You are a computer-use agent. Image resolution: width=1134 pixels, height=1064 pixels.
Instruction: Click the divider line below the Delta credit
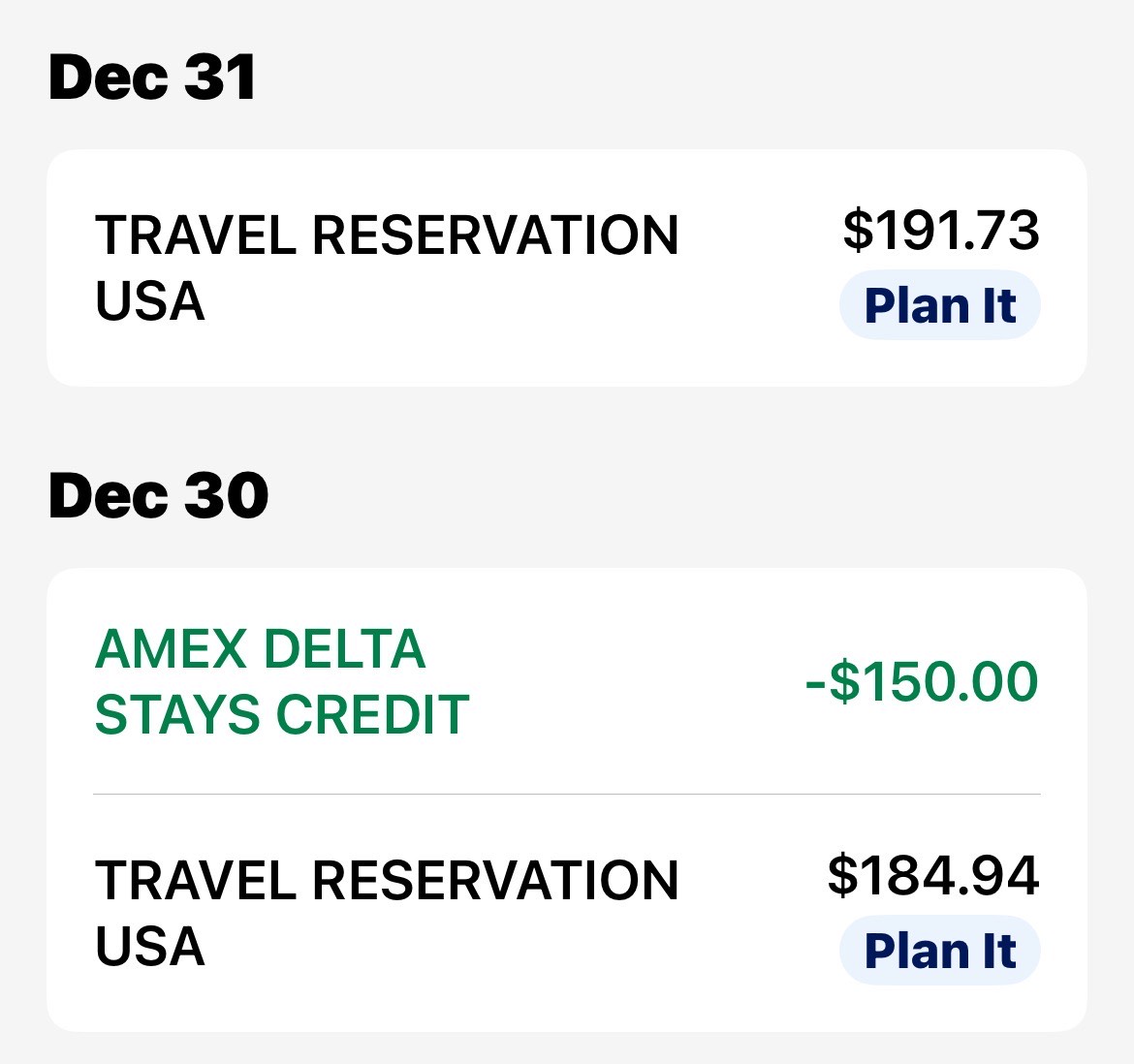pyautogui.click(x=566, y=795)
